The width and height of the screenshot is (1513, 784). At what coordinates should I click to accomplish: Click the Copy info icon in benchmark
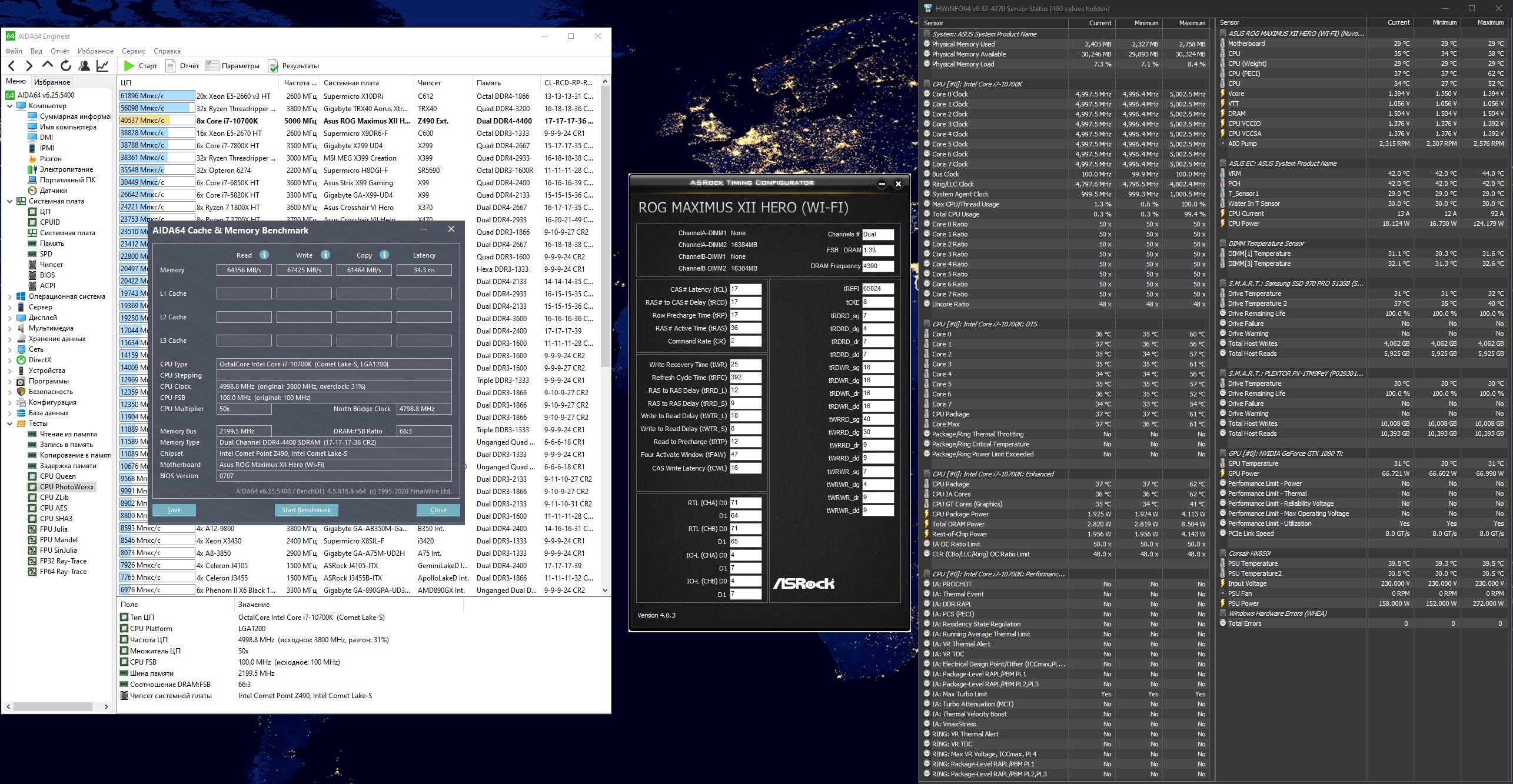pyautogui.click(x=384, y=255)
